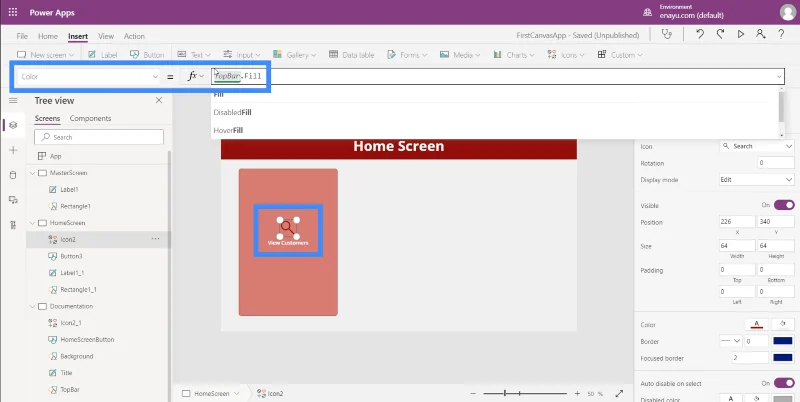Image resolution: width=800 pixels, height=402 pixels.
Task: Toggle Auto disable on select switch
Action: tap(784, 383)
